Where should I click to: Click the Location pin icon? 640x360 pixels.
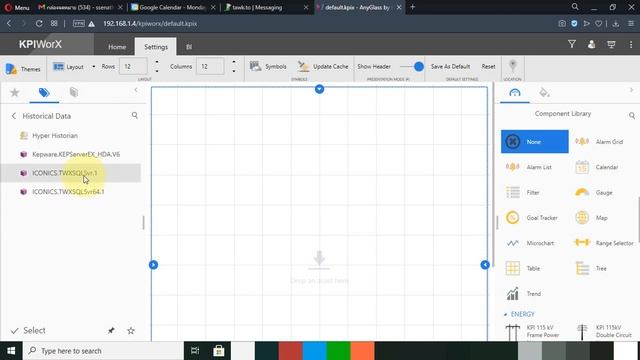(x=512, y=66)
